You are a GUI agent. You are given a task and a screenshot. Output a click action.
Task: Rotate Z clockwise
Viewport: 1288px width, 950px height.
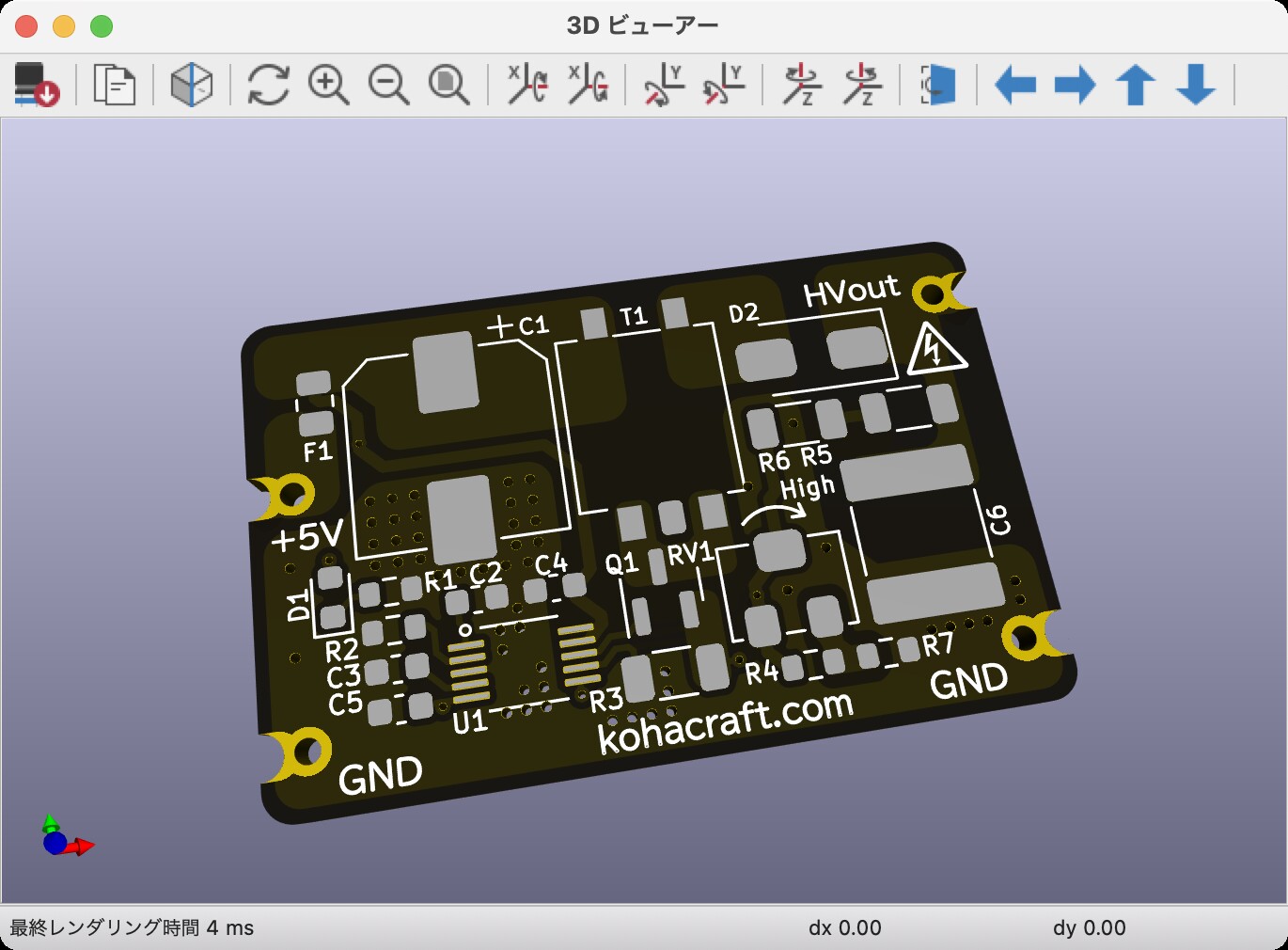[803, 85]
